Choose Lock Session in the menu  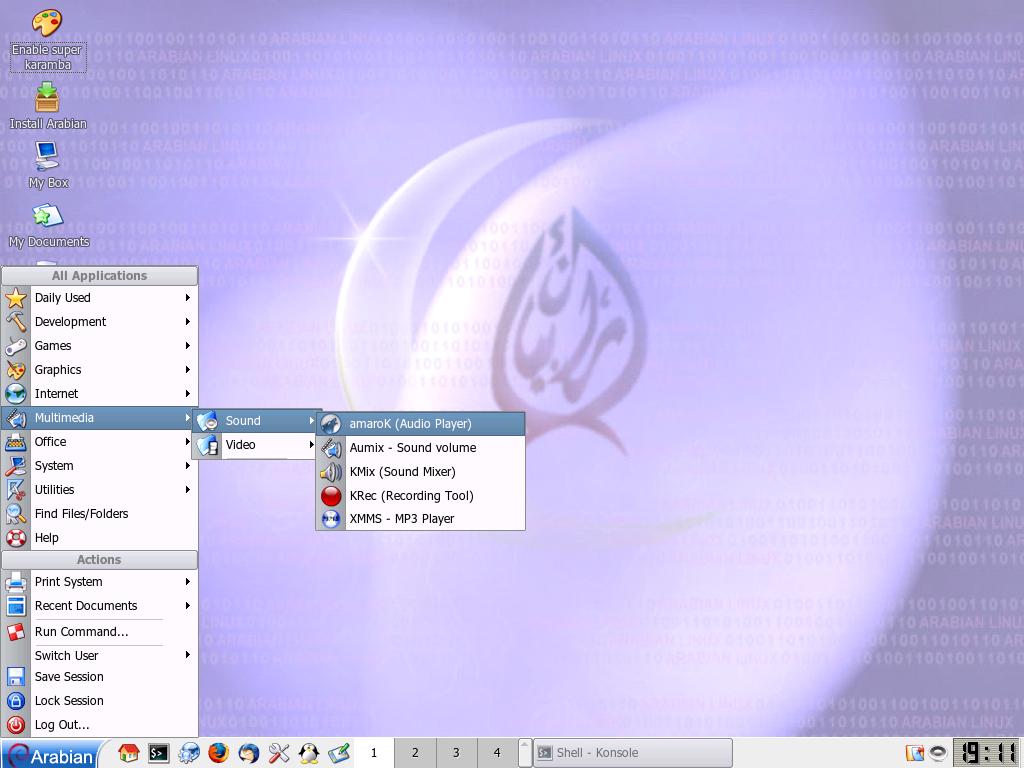coord(99,701)
